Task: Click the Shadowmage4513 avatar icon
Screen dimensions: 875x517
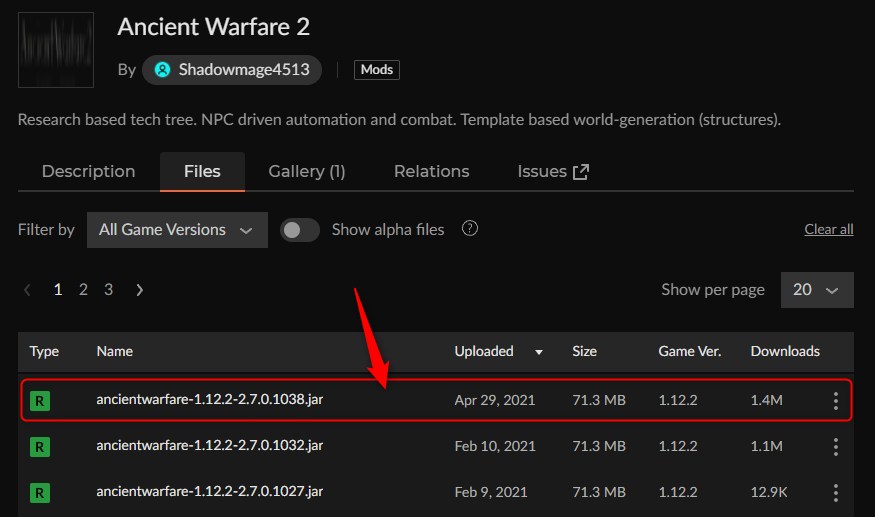Action: click(162, 70)
